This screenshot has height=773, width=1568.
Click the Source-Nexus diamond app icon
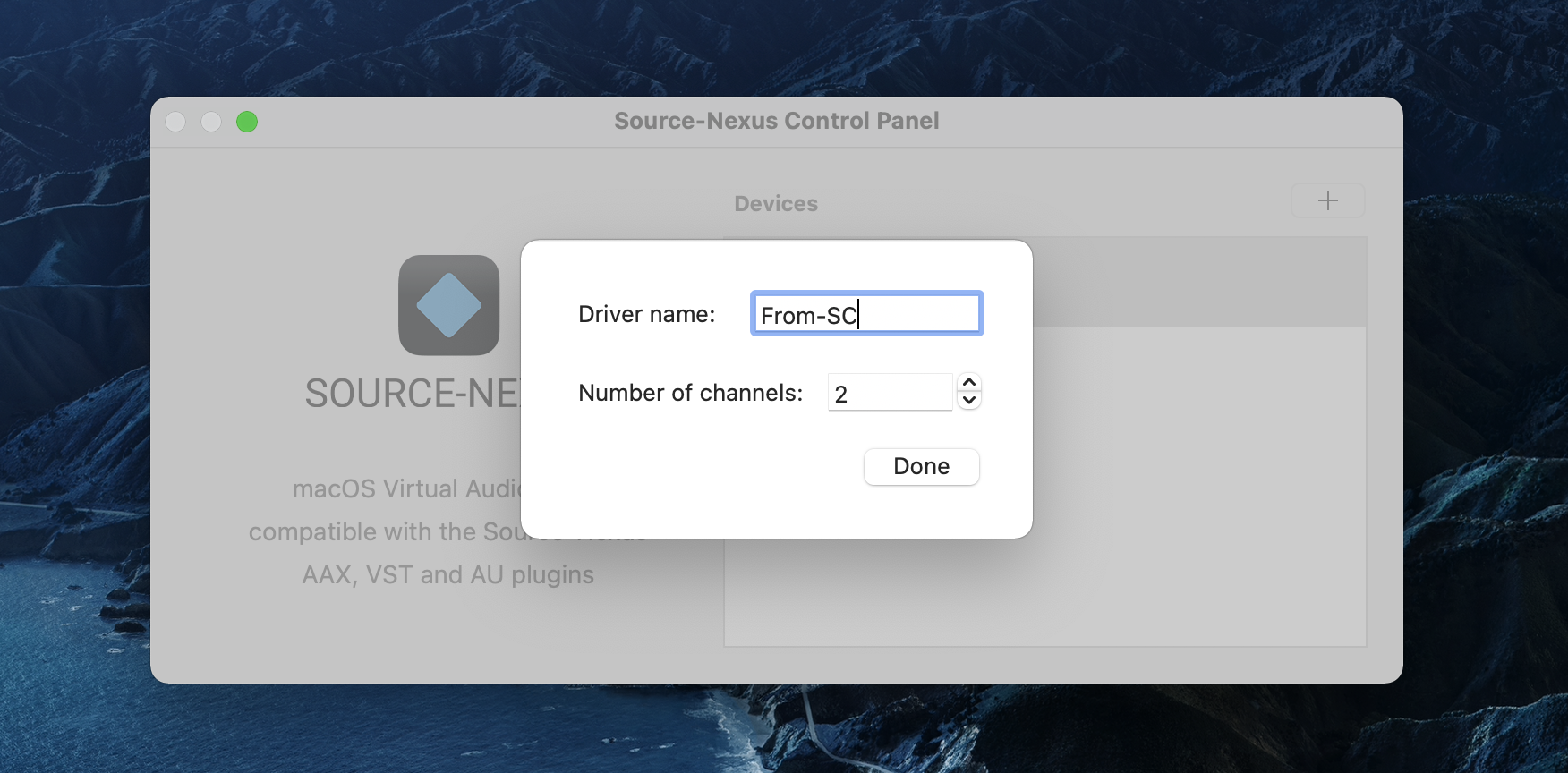click(448, 305)
